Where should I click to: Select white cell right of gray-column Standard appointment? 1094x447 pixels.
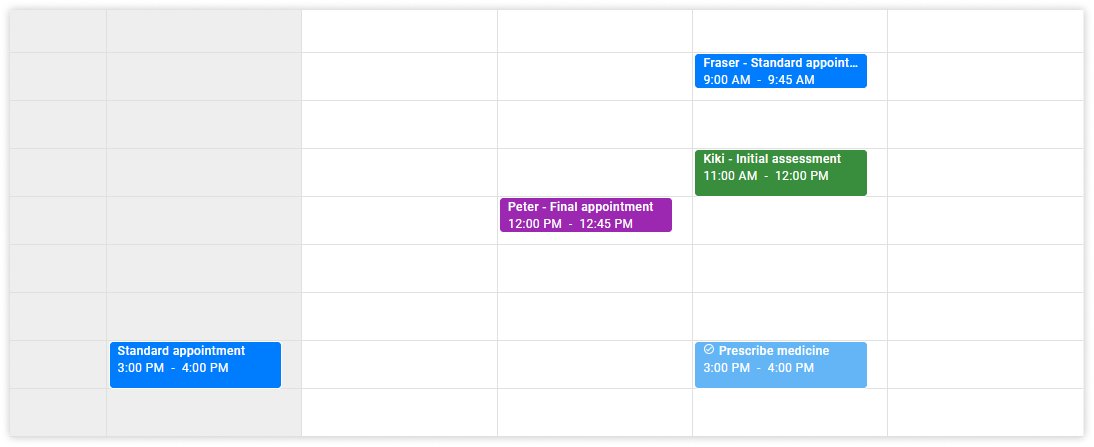click(x=399, y=364)
